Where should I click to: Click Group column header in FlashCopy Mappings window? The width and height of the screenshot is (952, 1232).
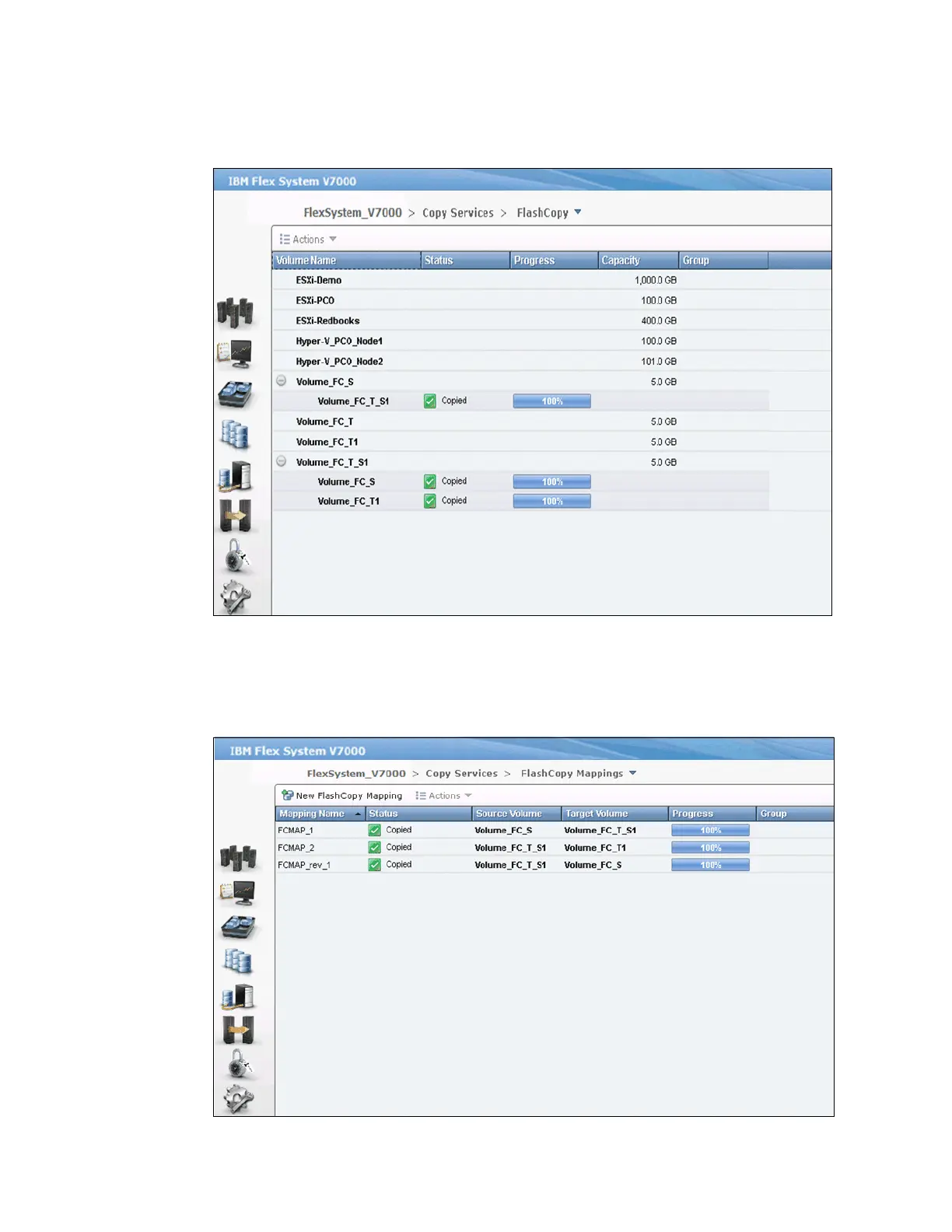795,814
